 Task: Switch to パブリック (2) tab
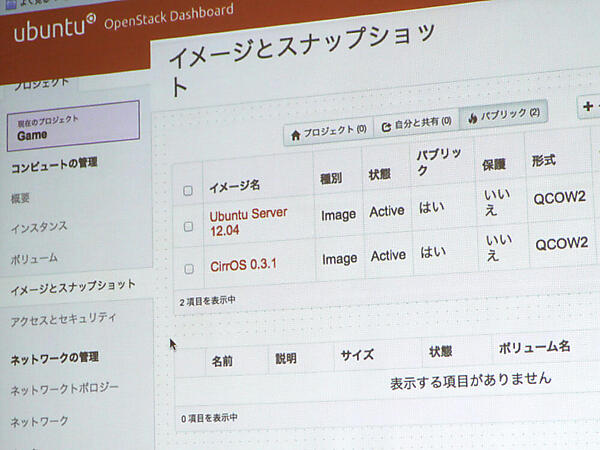504,115
